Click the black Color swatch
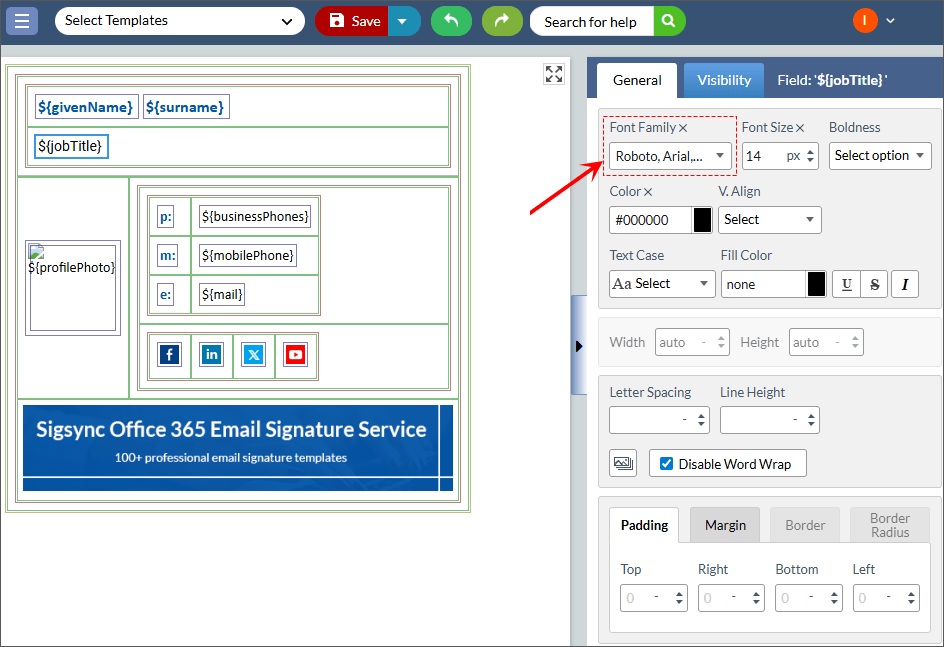The image size is (944, 647). tap(703, 220)
